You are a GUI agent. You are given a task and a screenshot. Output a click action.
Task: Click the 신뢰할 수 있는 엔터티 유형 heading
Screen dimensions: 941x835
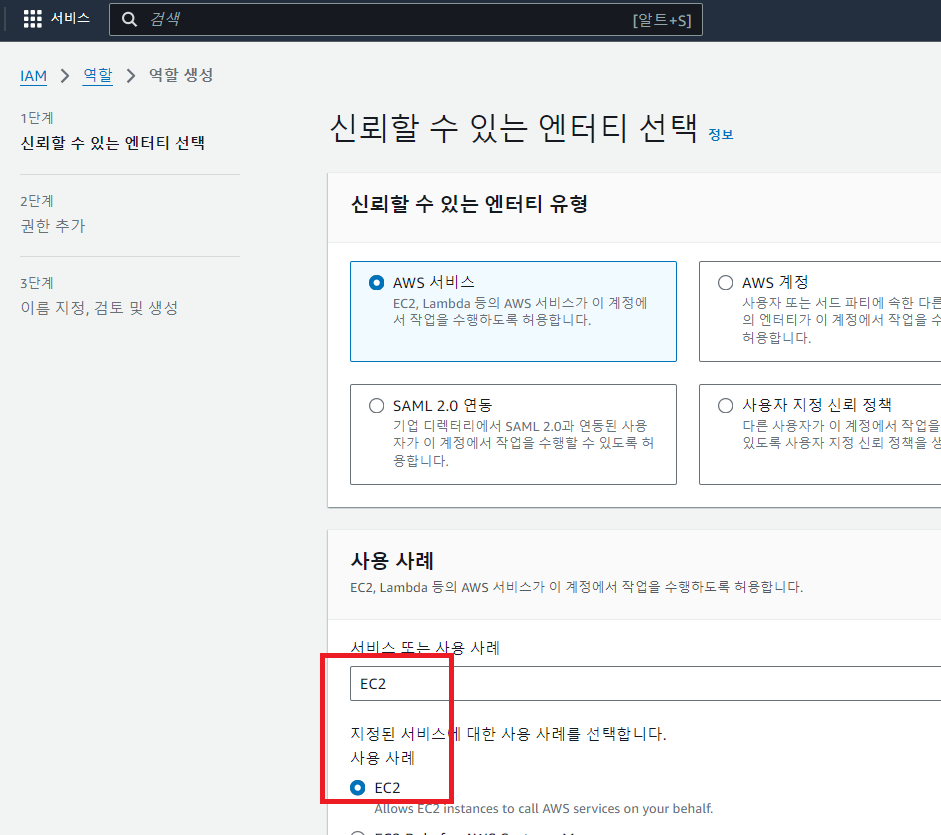pyautogui.click(x=469, y=204)
